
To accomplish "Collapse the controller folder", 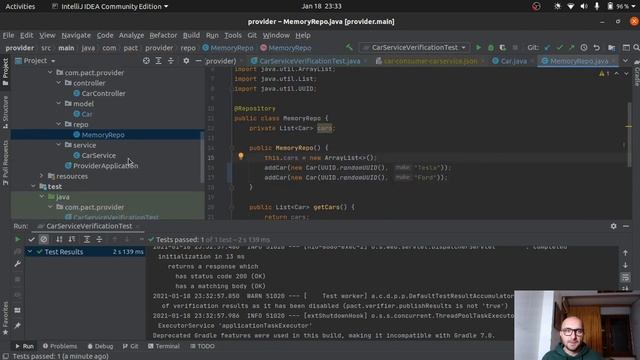I will 59,83.
